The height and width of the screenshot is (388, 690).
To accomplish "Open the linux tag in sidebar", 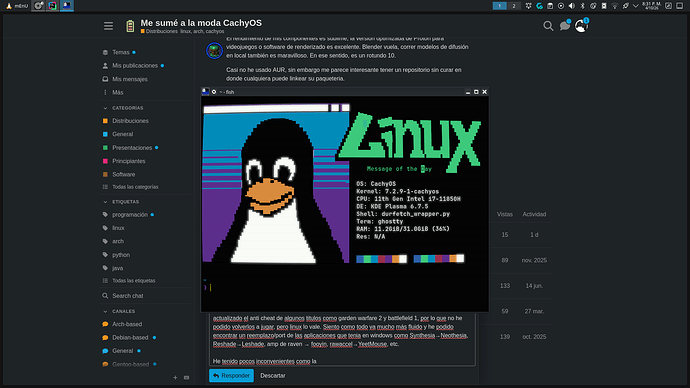I will tap(118, 228).
